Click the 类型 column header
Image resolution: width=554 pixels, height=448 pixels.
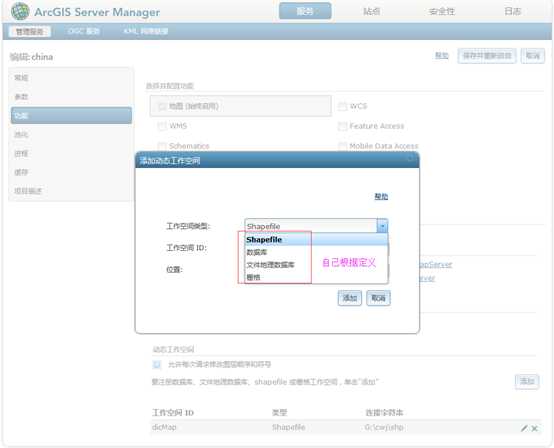(x=279, y=412)
